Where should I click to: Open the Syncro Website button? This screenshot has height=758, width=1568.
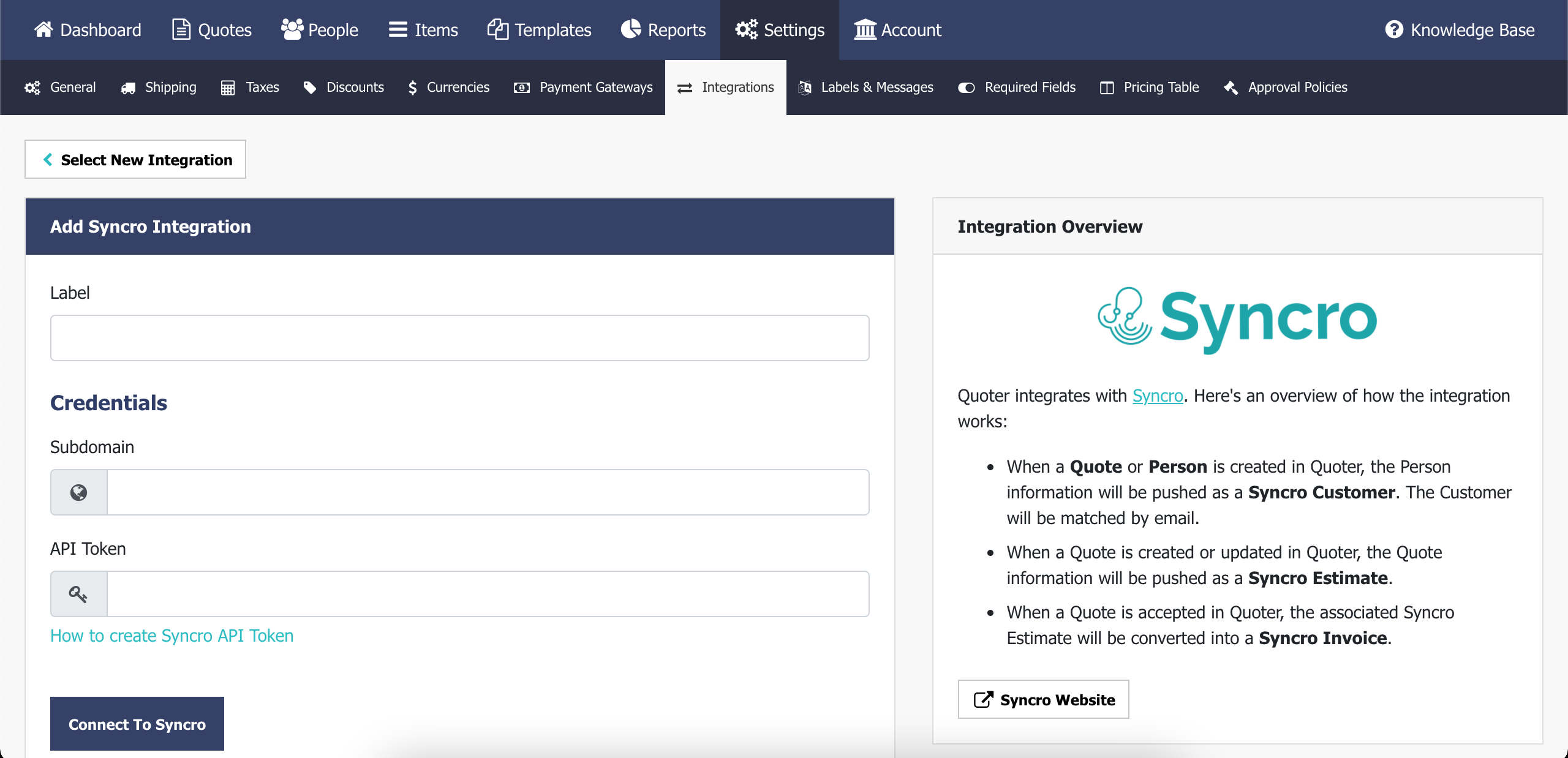(x=1044, y=699)
